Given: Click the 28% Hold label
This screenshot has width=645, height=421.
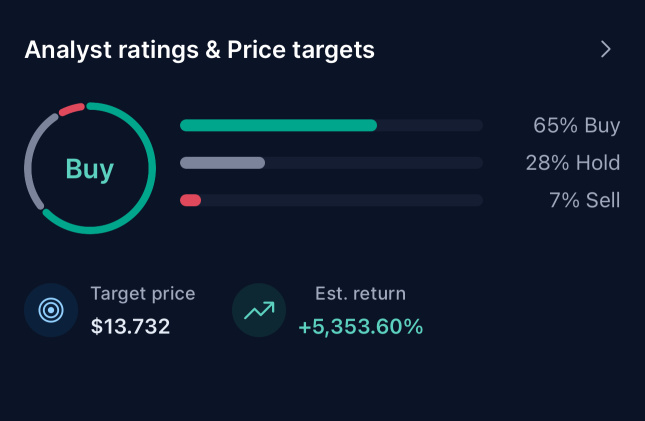Looking at the screenshot, I should tap(572, 163).
